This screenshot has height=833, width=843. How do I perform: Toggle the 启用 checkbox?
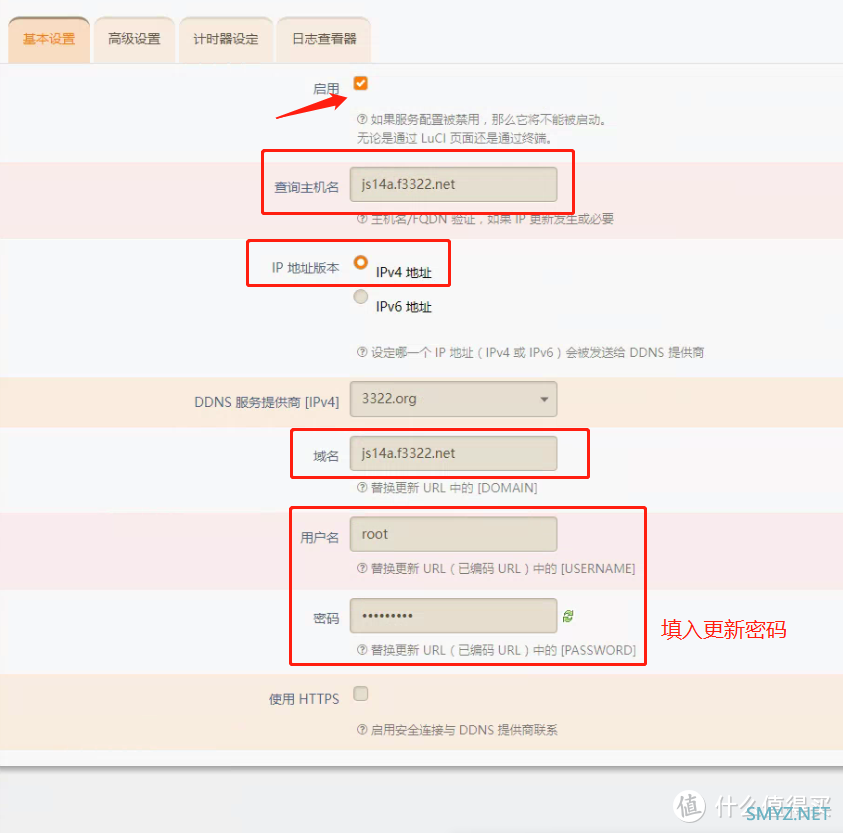click(x=360, y=83)
